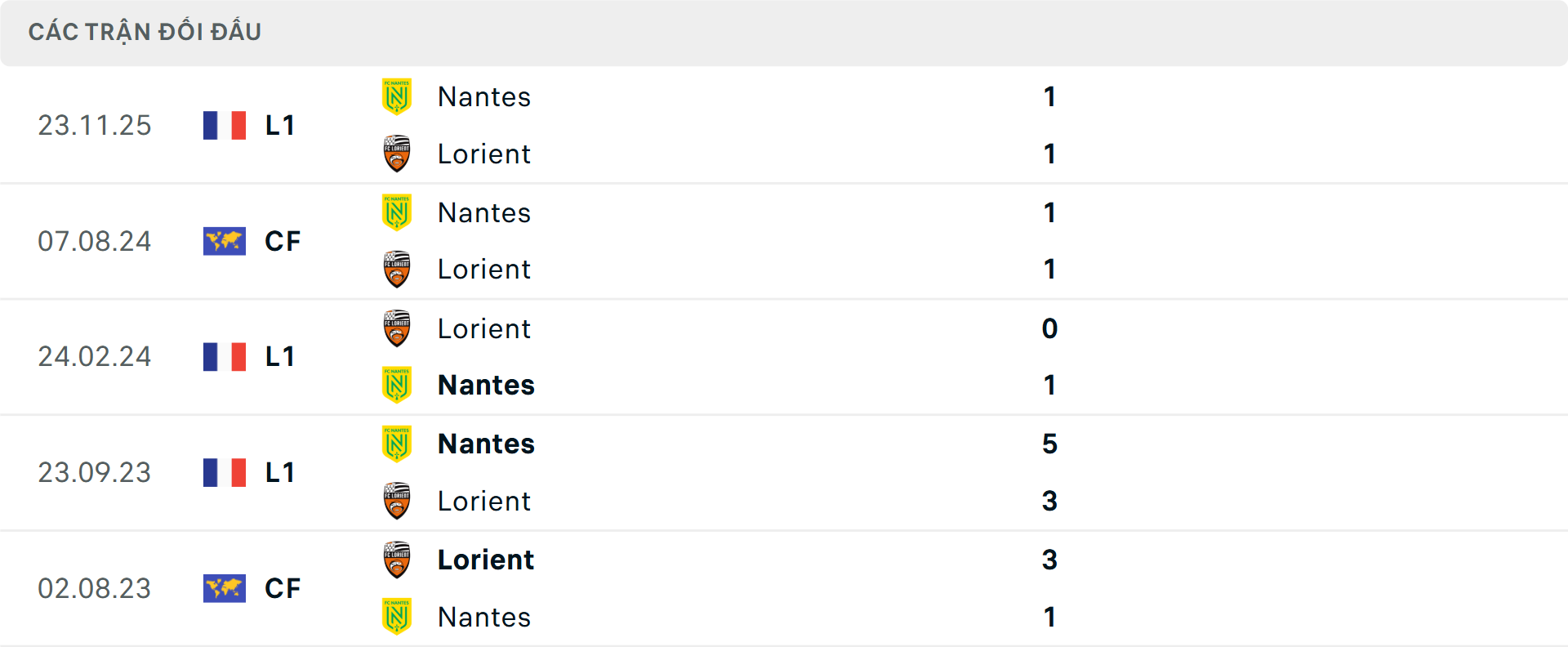Select the date 24.02.24

[95, 356]
